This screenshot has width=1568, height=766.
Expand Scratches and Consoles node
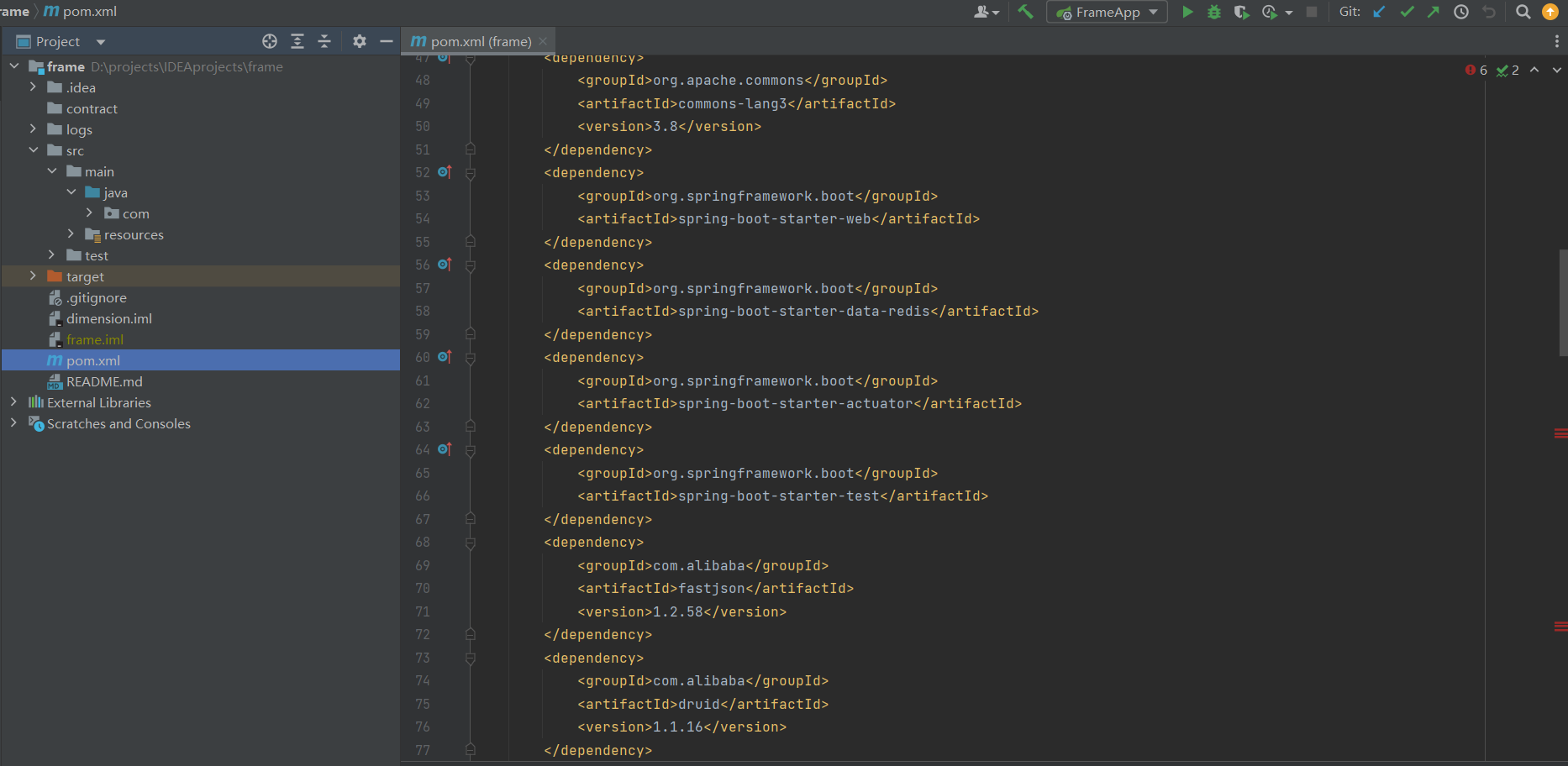click(x=14, y=422)
